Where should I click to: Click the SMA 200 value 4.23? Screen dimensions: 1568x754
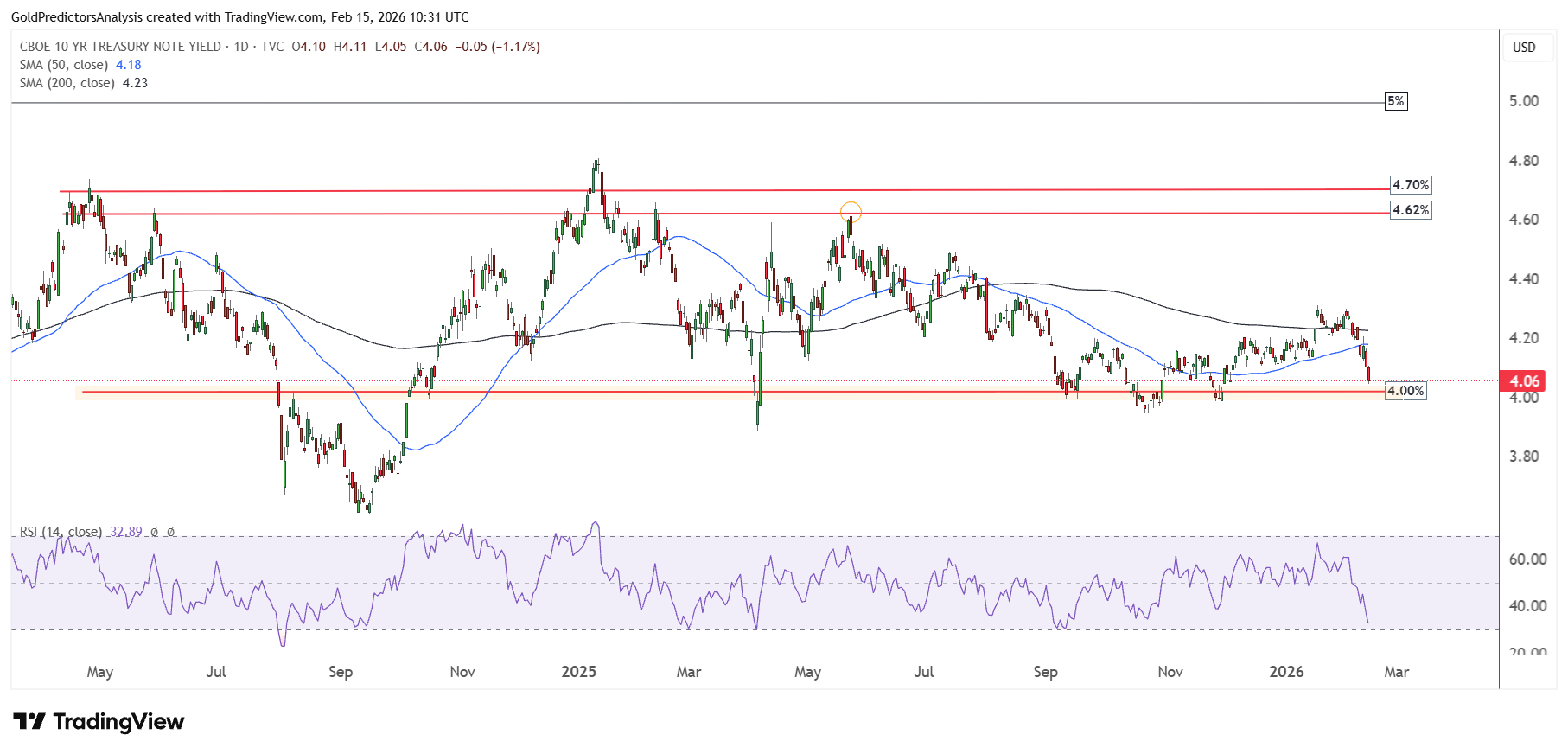(x=135, y=83)
